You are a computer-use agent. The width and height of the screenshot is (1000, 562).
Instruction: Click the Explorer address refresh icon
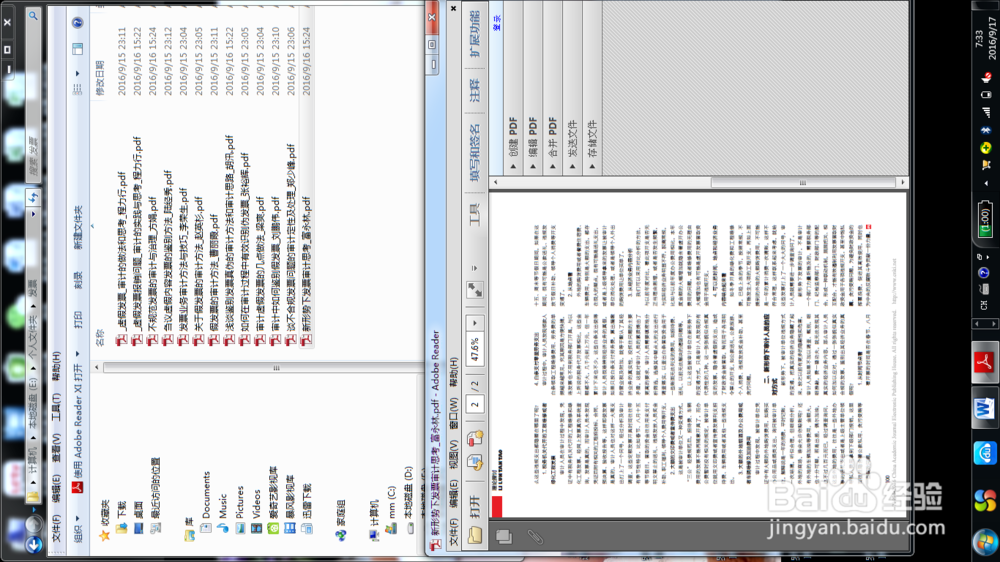[33, 197]
